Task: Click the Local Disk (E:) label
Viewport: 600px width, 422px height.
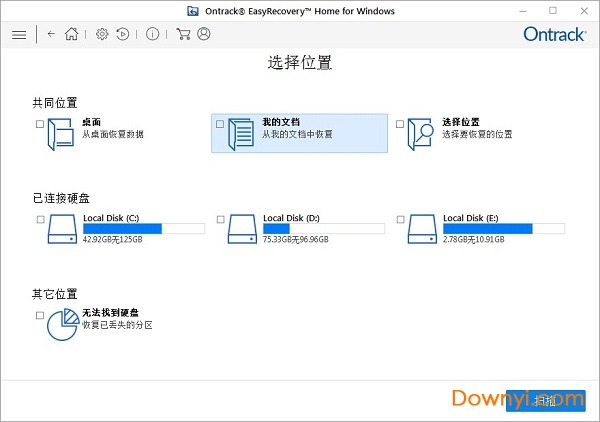Action: click(x=471, y=218)
